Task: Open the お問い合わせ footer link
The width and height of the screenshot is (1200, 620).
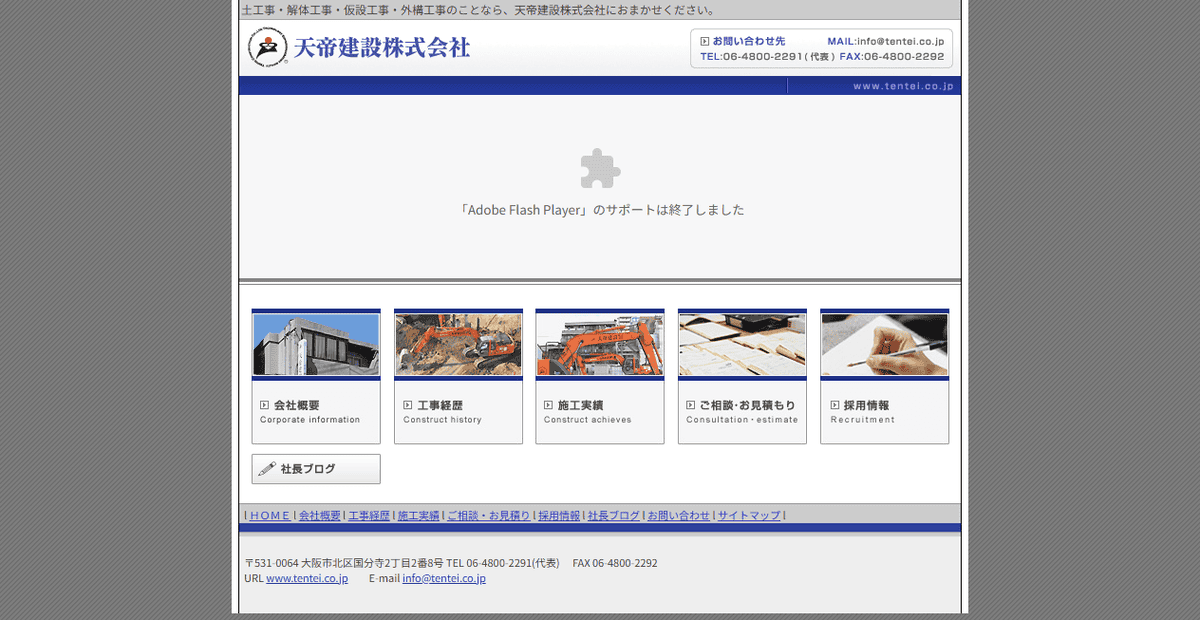Action: click(x=677, y=515)
